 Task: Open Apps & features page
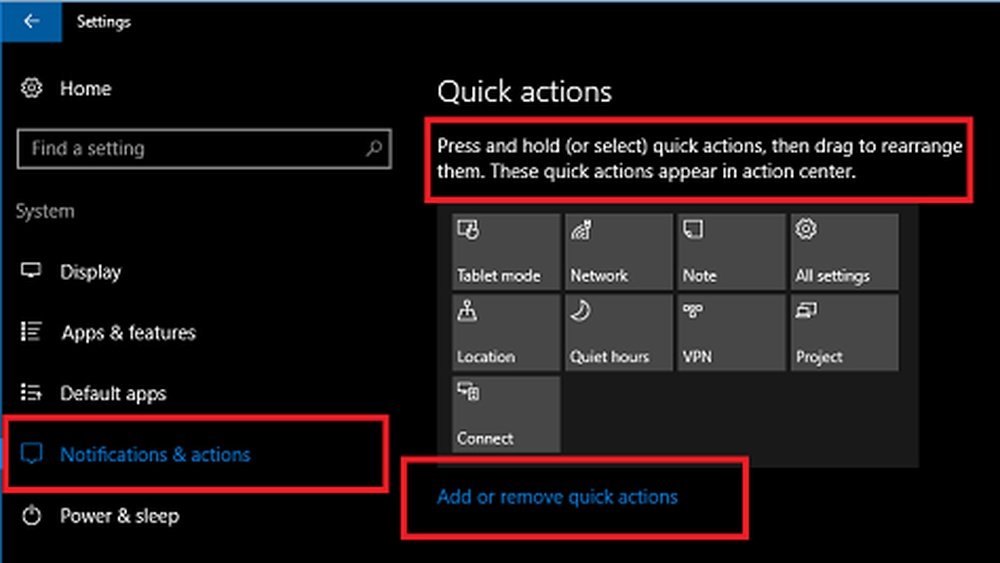point(128,332)
